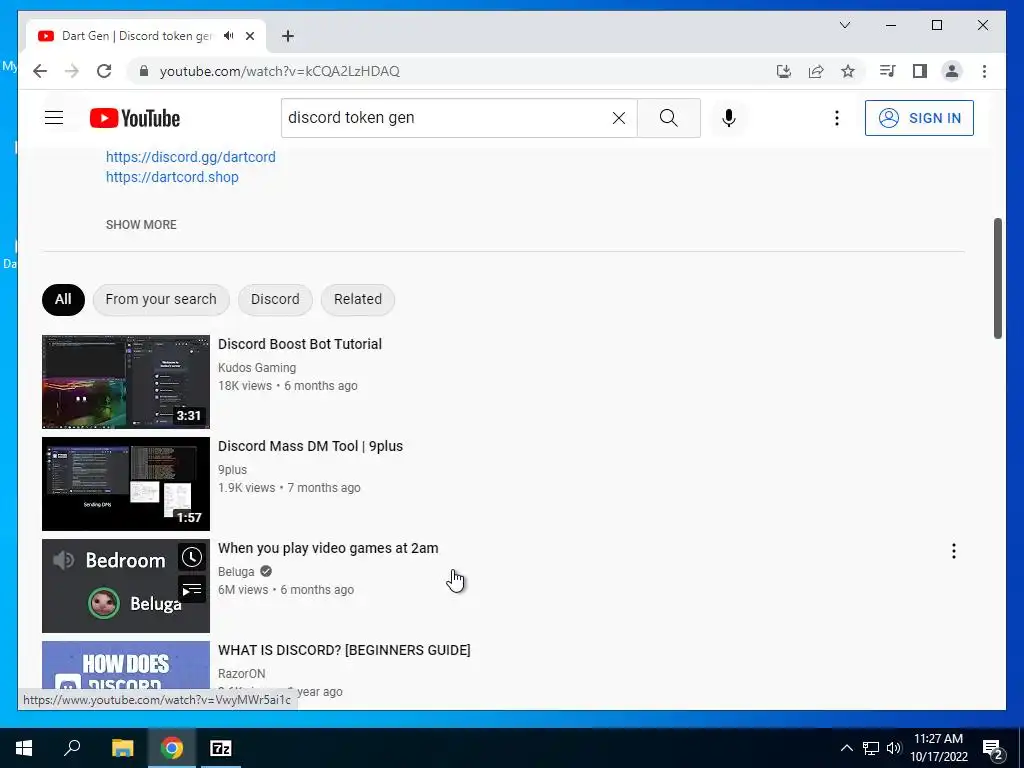This screenshot has height=768, width=1024.
Task: Open HOW DOES DISCORD thumbnail
Action: 126,665
